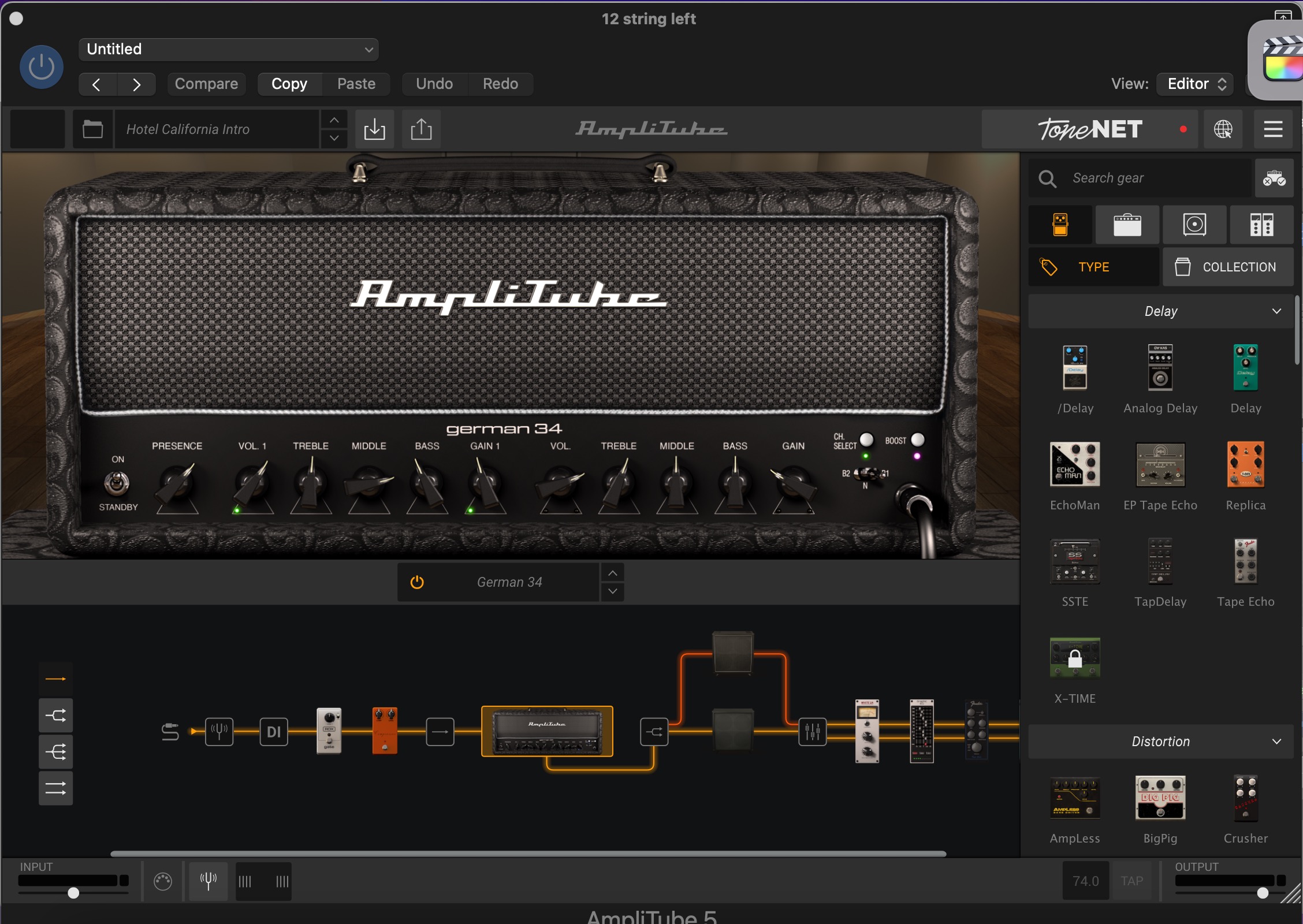The width and height of the screenshot is (1303, 924).
Task: Toggle the German 34 amp power button
Action: [x=417, y=582]
